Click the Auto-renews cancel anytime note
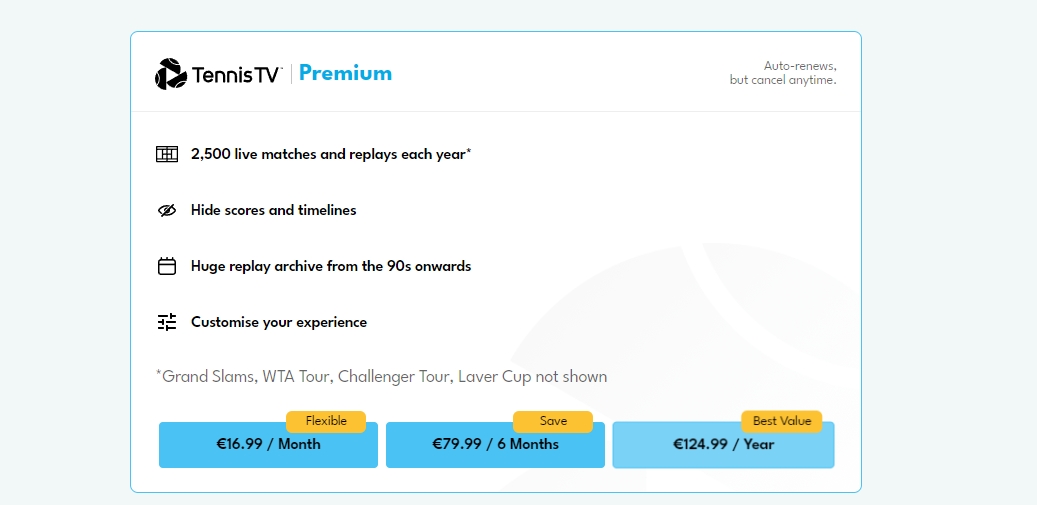Screen dimensions: 1037x505 point(783,73)
